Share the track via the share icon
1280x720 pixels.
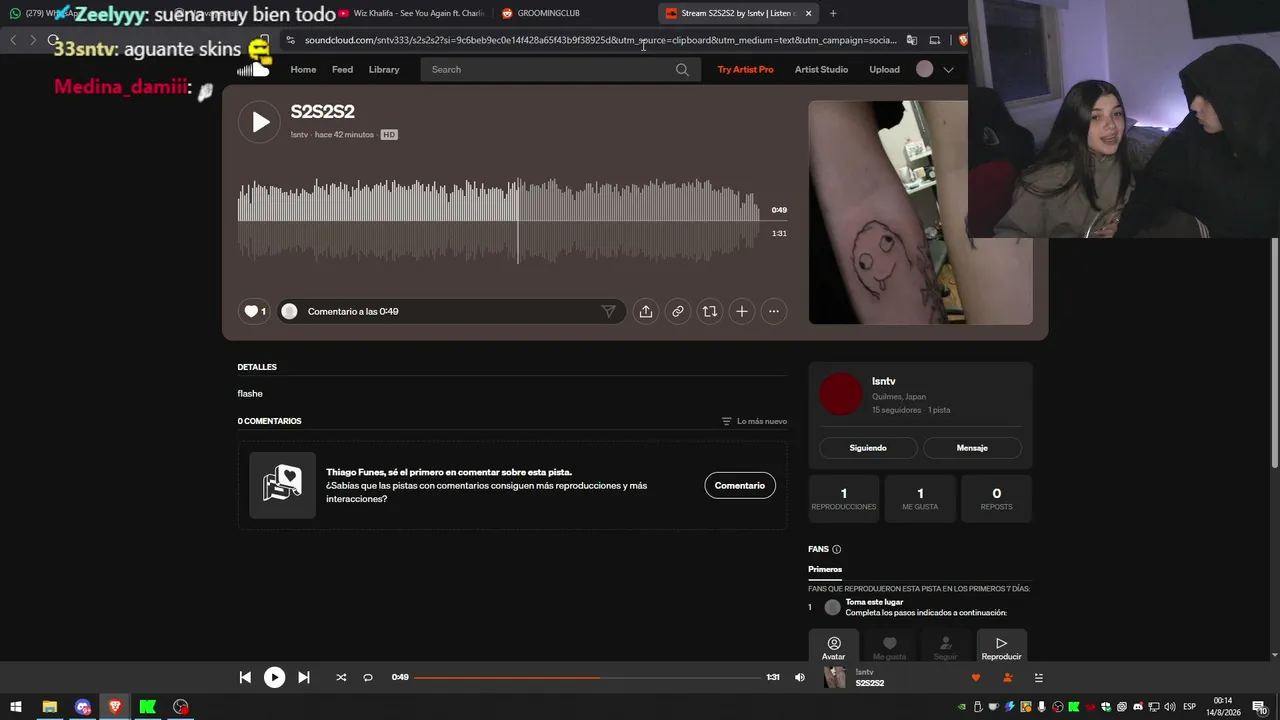click(646, 311)
